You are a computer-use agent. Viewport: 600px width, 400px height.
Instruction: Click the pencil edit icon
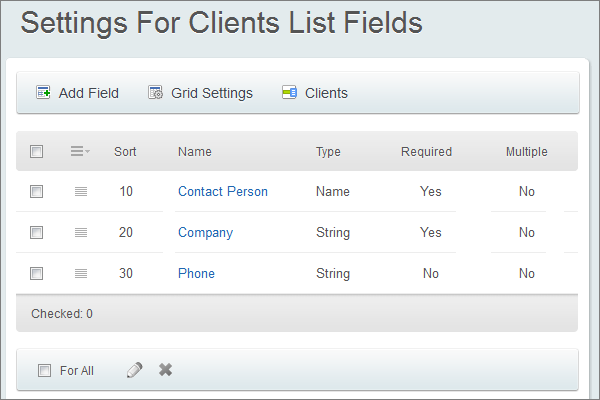[135, 370]
